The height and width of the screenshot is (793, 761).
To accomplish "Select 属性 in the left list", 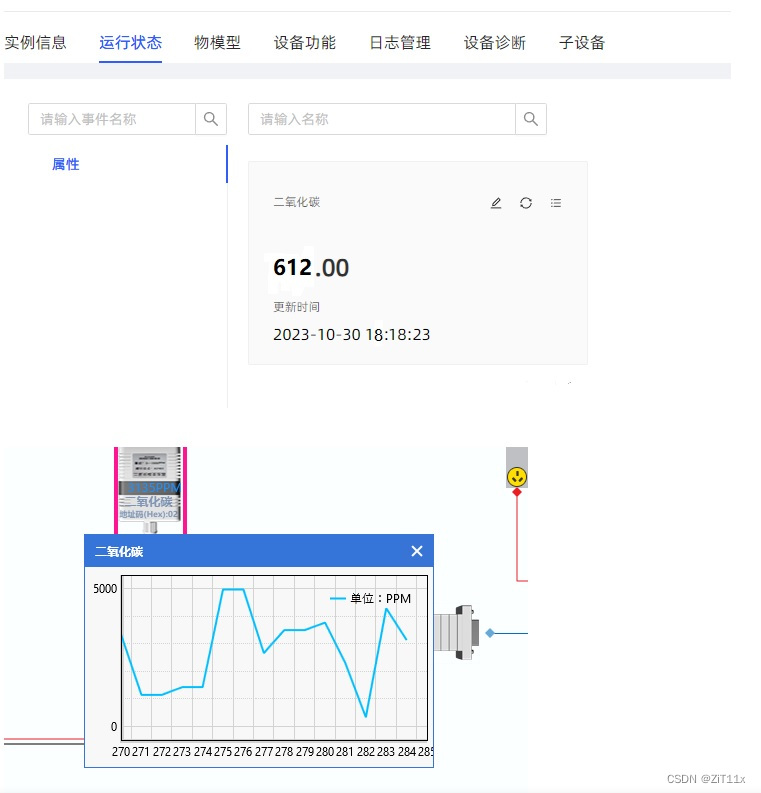I will coord(66,164).
